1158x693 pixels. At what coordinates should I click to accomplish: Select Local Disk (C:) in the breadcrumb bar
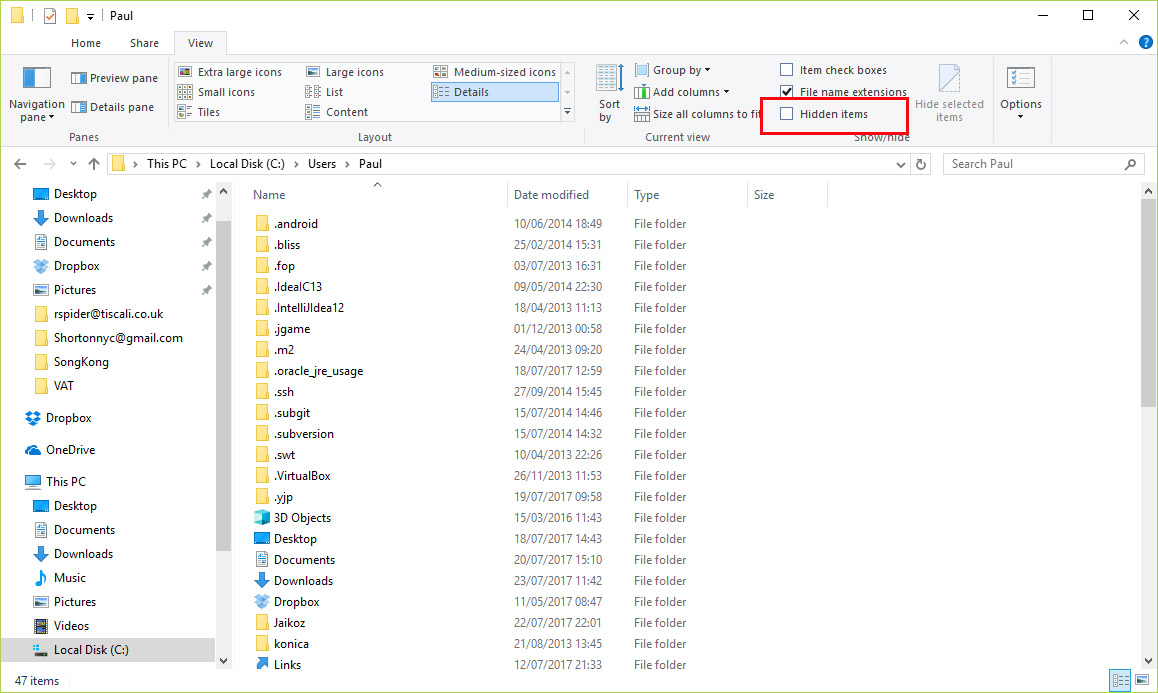246,163
